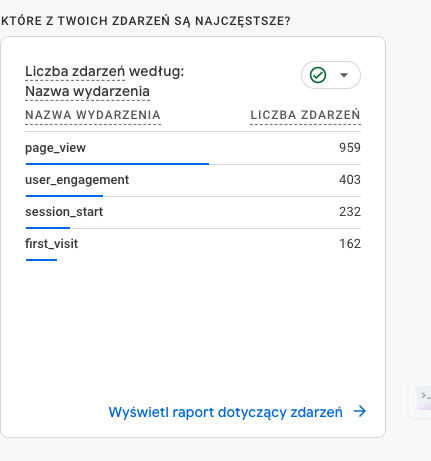
Task: Click the arrow icon after the report link
Action: 360,411
